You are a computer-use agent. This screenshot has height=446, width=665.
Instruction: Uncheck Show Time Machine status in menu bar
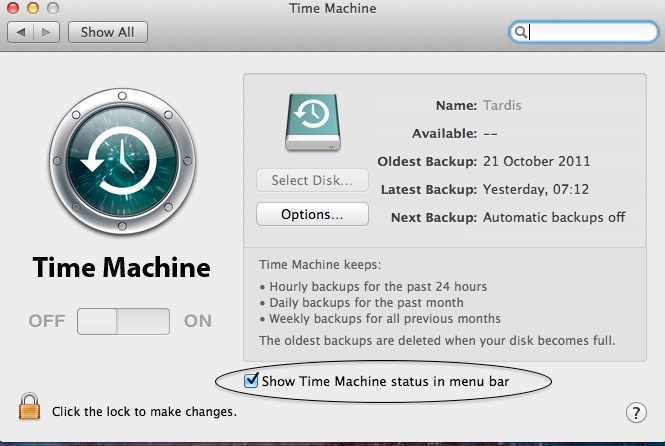(251, 380)
